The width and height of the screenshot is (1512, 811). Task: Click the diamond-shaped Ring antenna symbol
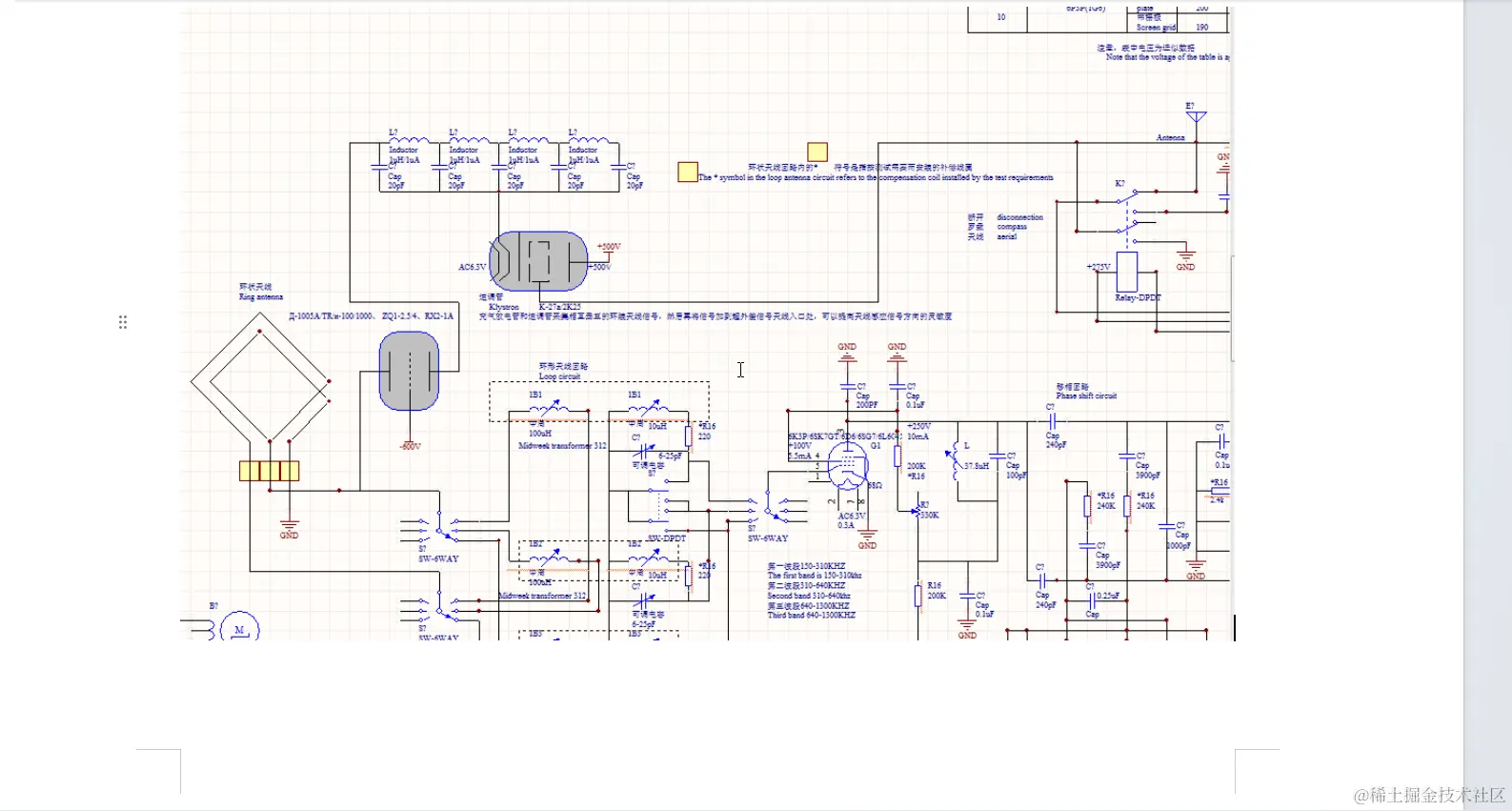pos(261,381)
